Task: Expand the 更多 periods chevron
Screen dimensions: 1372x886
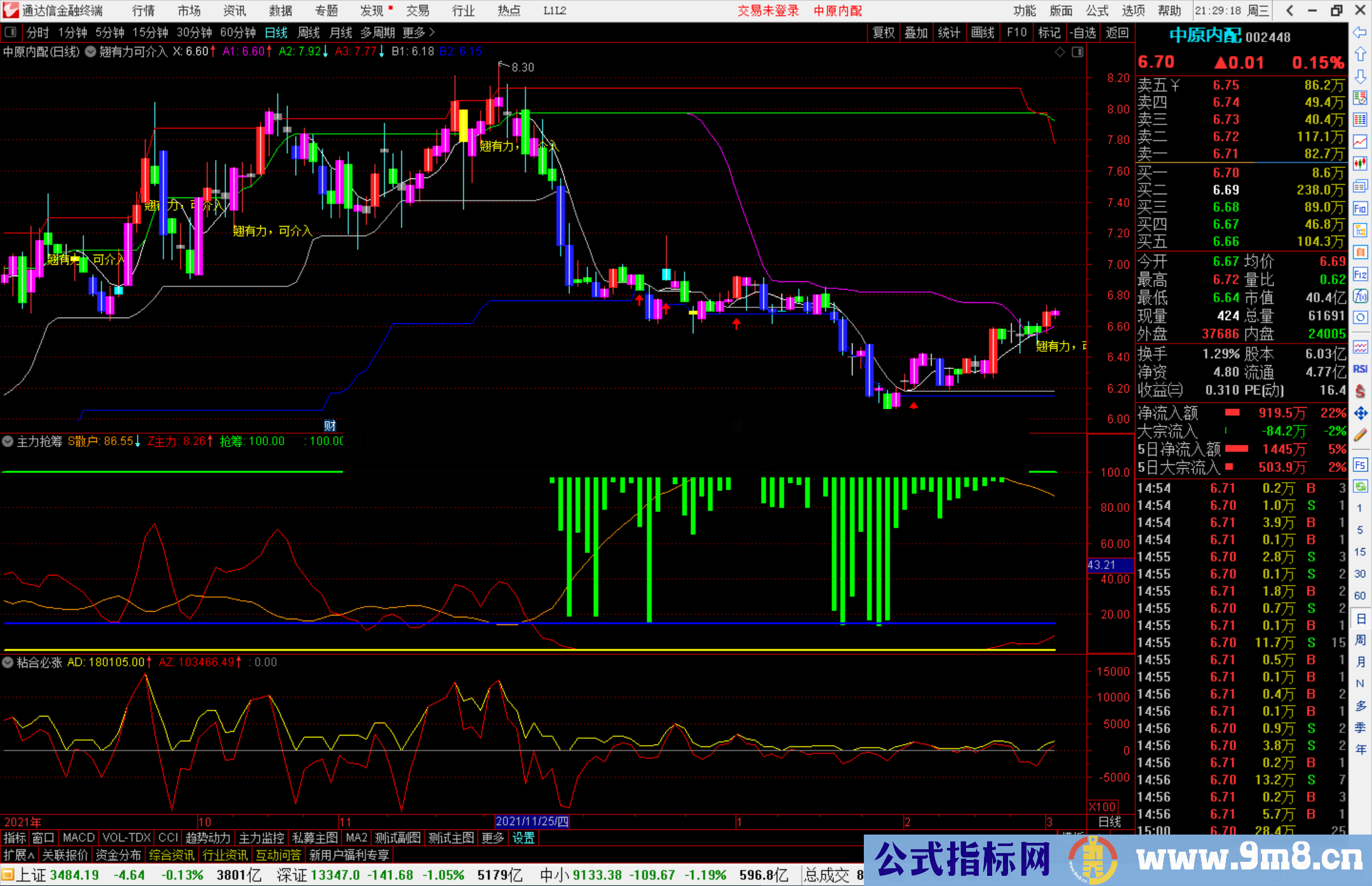Action: 432,32
